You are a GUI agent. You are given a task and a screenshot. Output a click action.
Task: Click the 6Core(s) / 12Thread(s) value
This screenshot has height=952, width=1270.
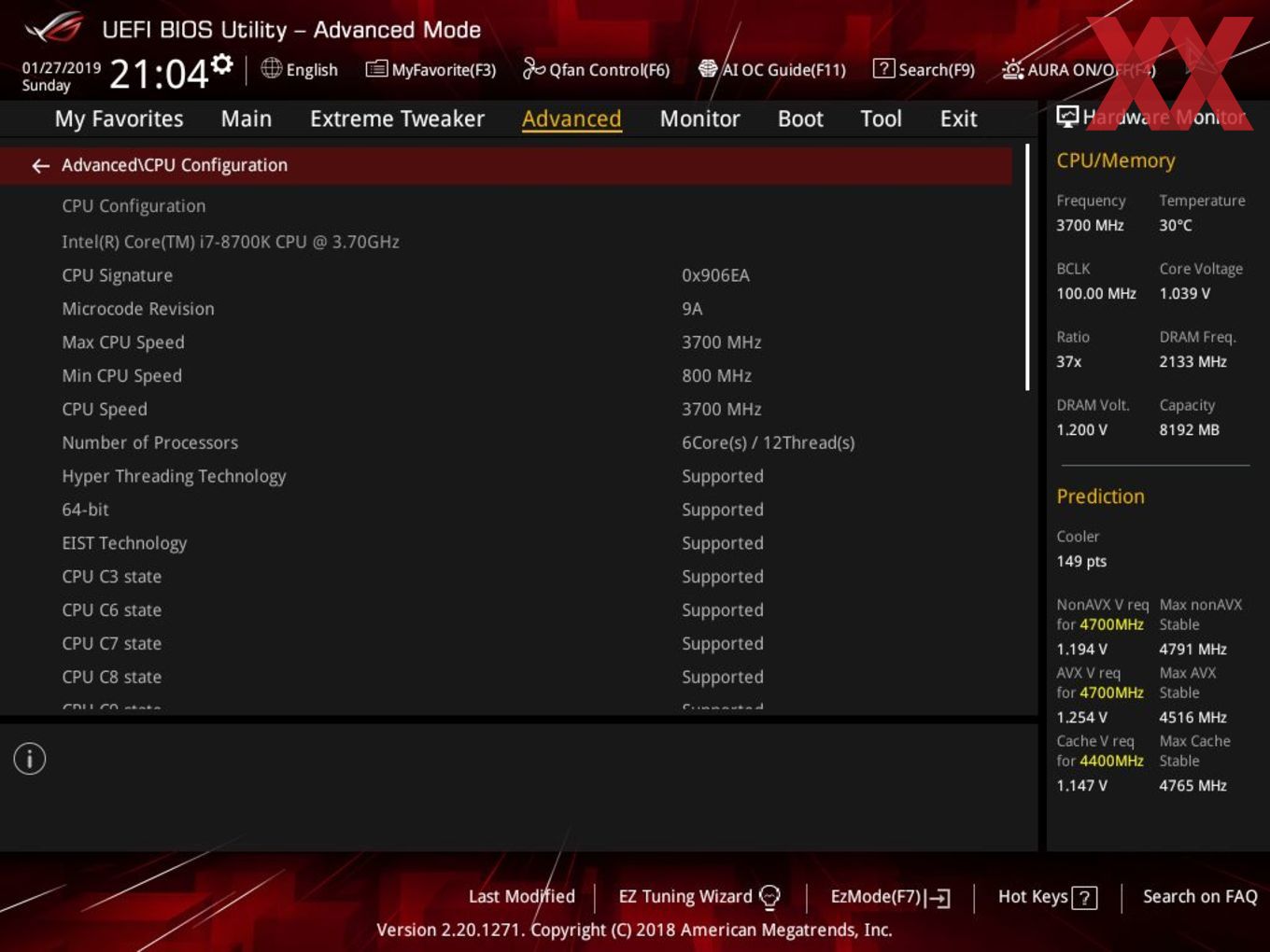click(x=768, y=442)
